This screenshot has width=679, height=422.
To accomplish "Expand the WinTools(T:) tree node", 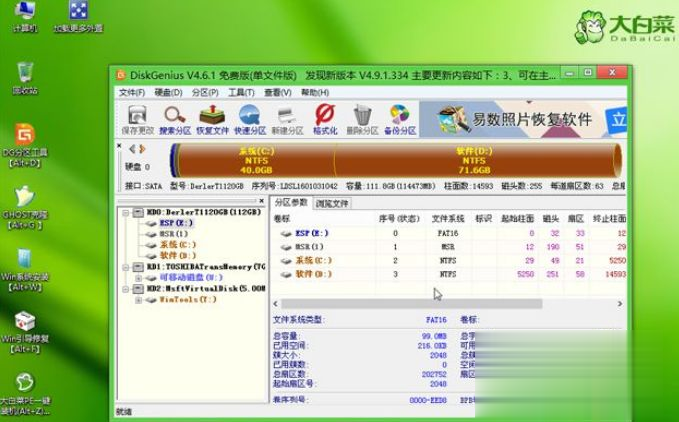I will (138, 300).
